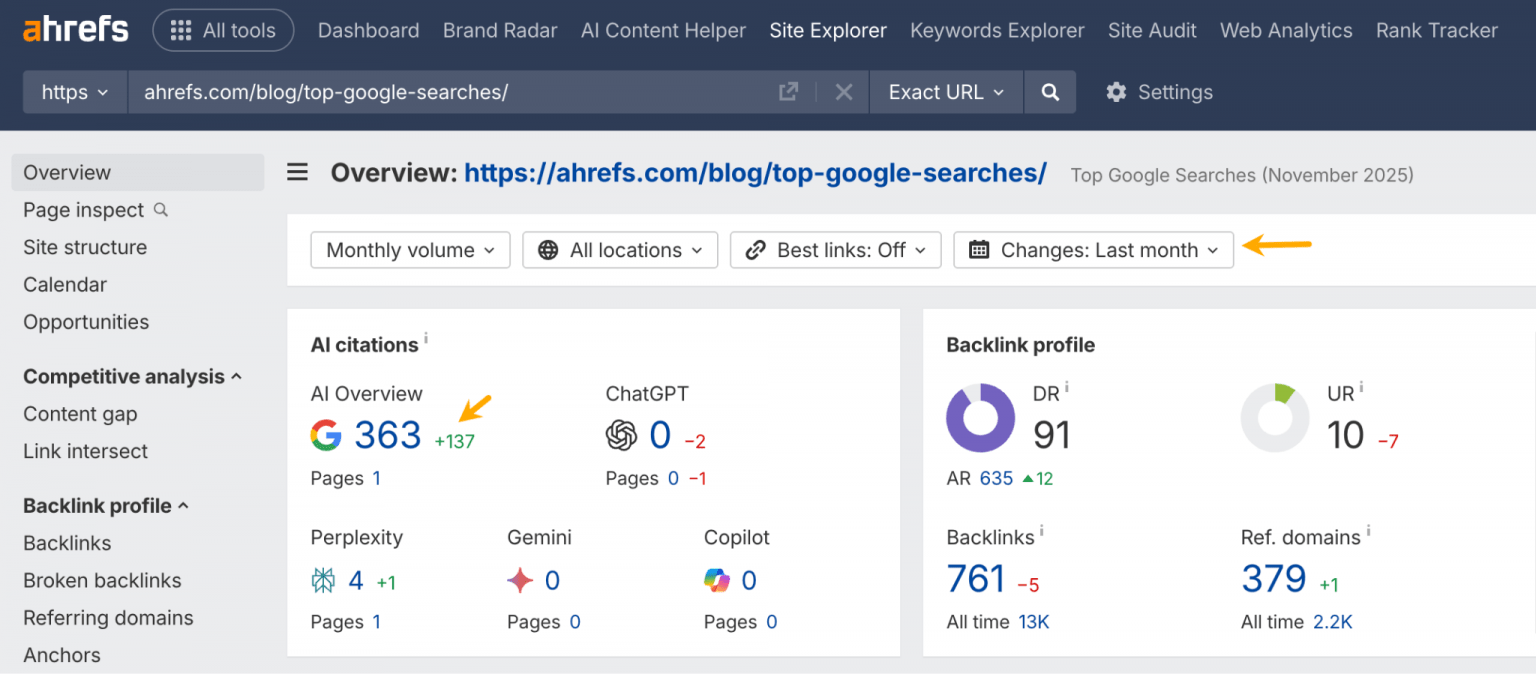Open Site structure in sidebar
The image size is (1536, 674).
(x=85, y=247)
